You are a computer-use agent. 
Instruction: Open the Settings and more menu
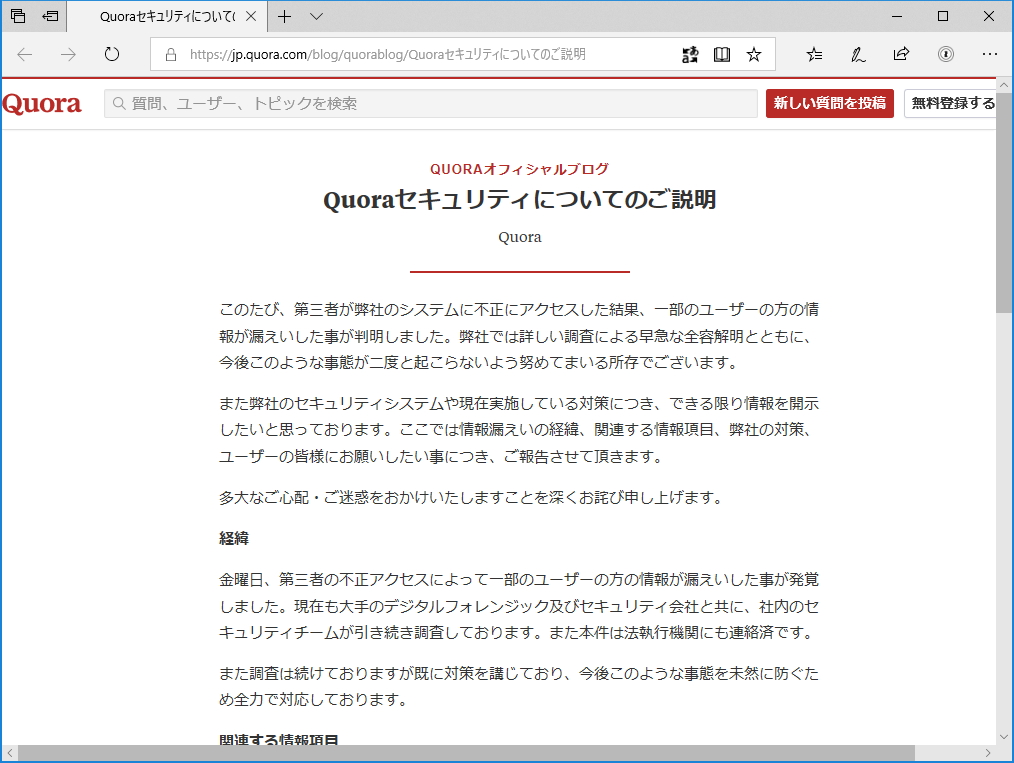pyautogui.click(x=990, y=55)
